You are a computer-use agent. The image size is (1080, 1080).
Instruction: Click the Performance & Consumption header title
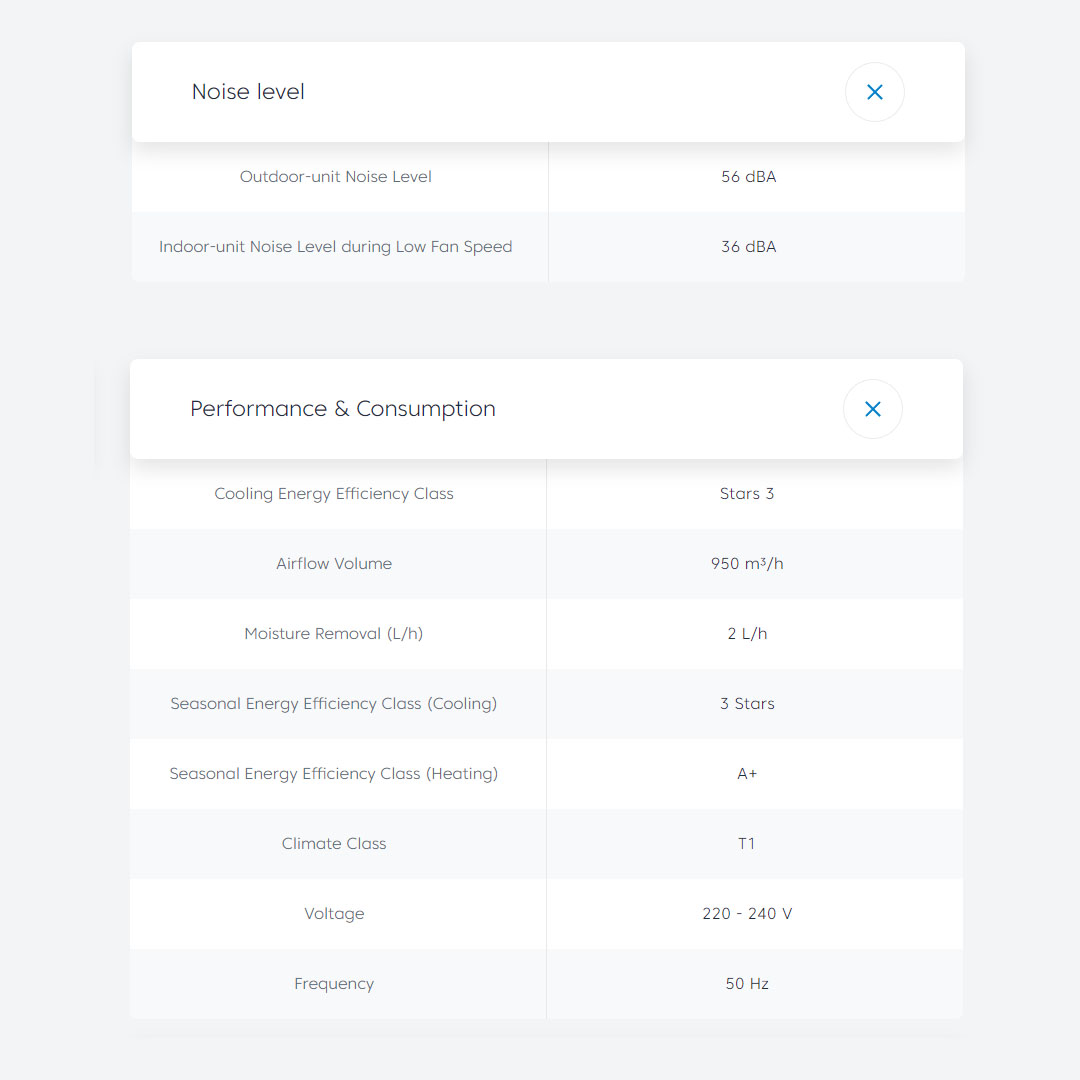pyautogui.click(x=343, y=409)
